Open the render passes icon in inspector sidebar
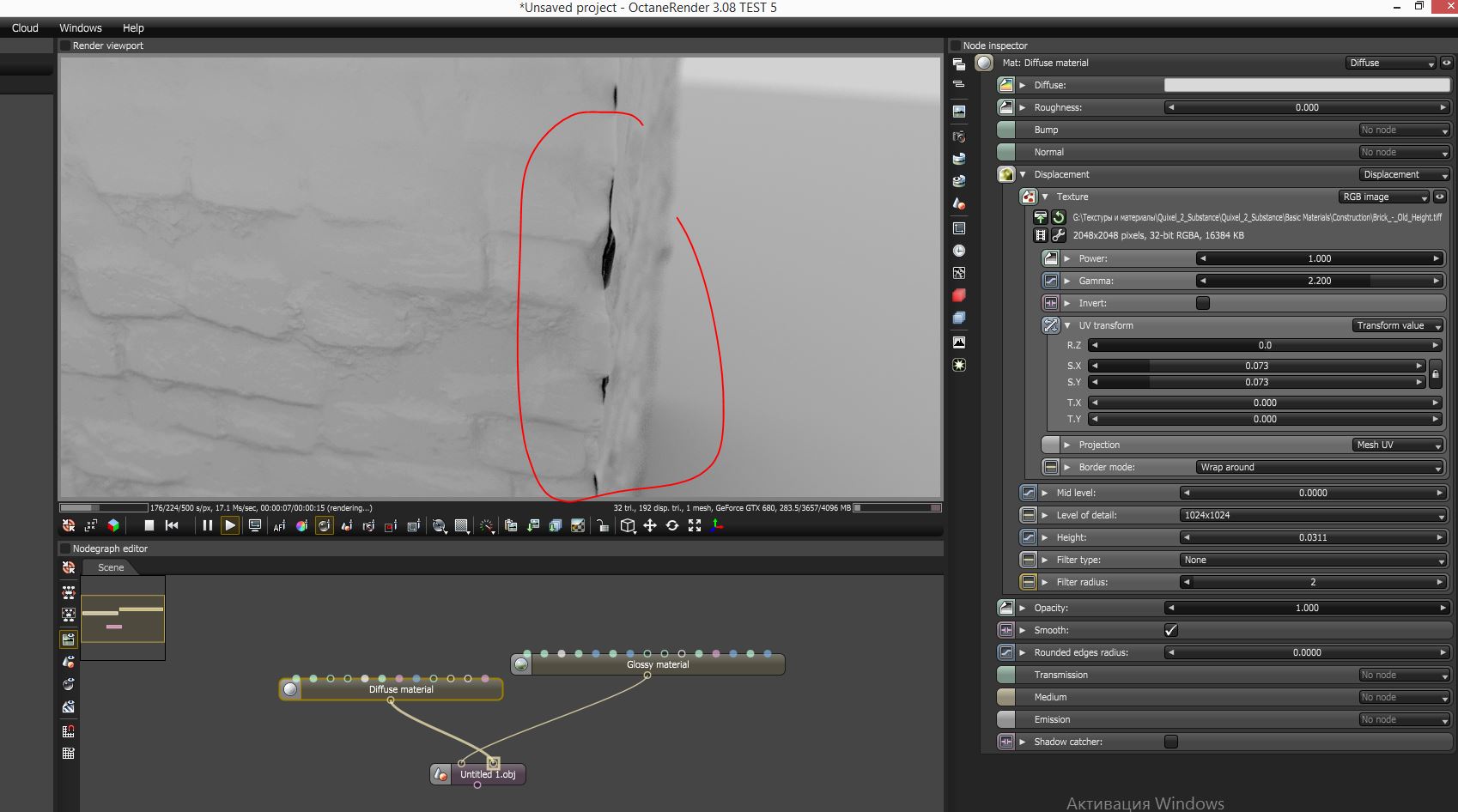 click(959, 318)
